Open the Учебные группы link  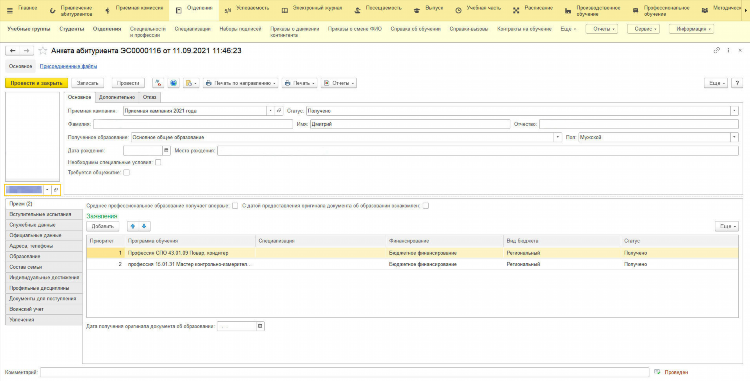tap(29, 29)
